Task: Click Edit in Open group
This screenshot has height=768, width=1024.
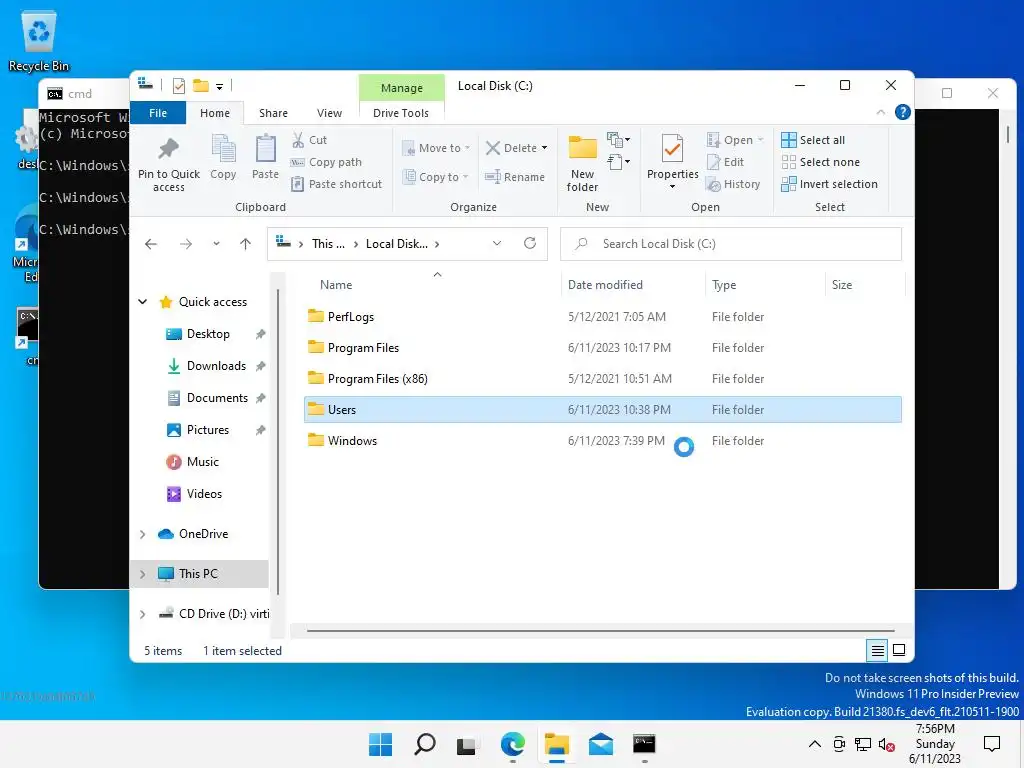Action: 726,162
